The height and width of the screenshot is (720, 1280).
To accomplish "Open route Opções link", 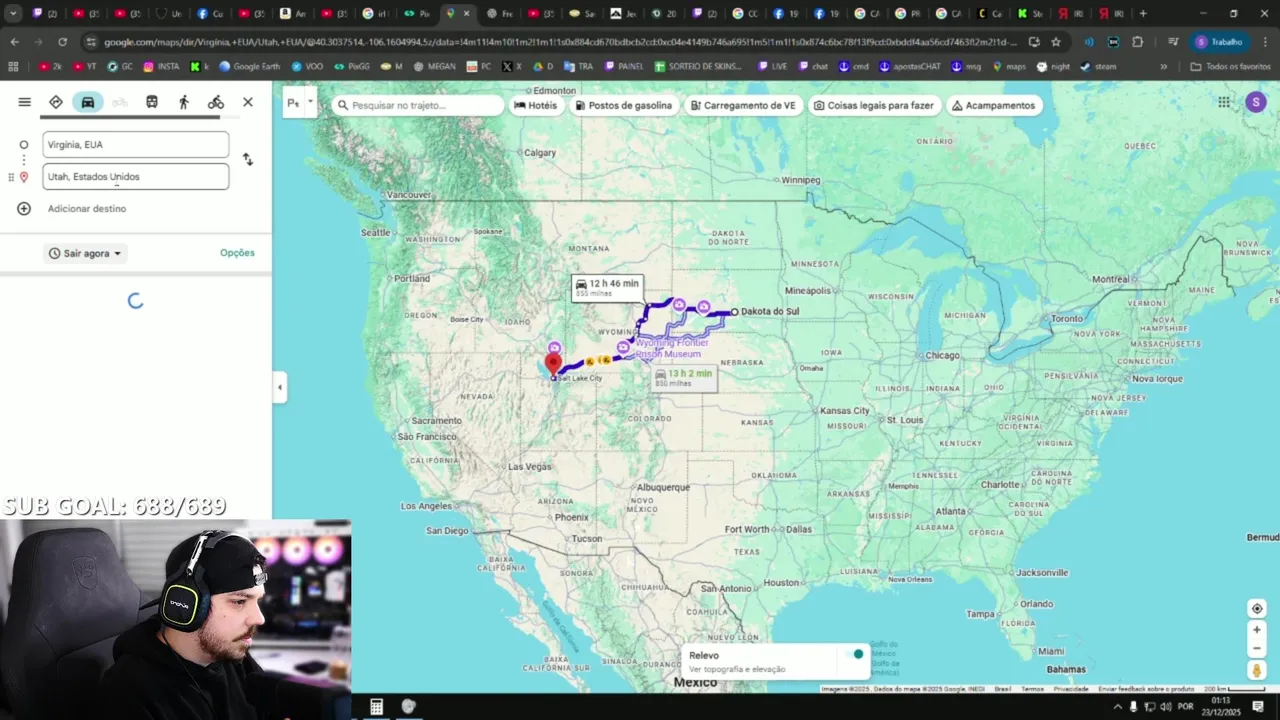I will 237,253.
